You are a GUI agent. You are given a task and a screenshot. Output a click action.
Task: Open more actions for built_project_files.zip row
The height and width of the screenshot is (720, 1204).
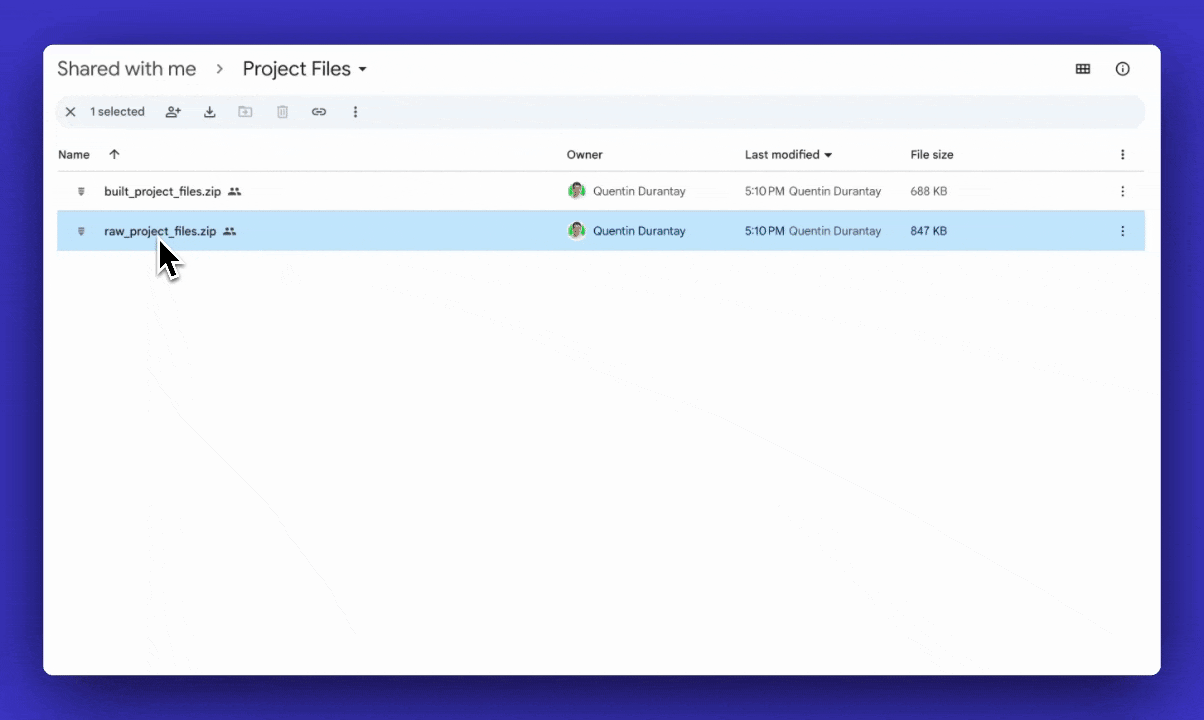click(x=1122, y=191)
